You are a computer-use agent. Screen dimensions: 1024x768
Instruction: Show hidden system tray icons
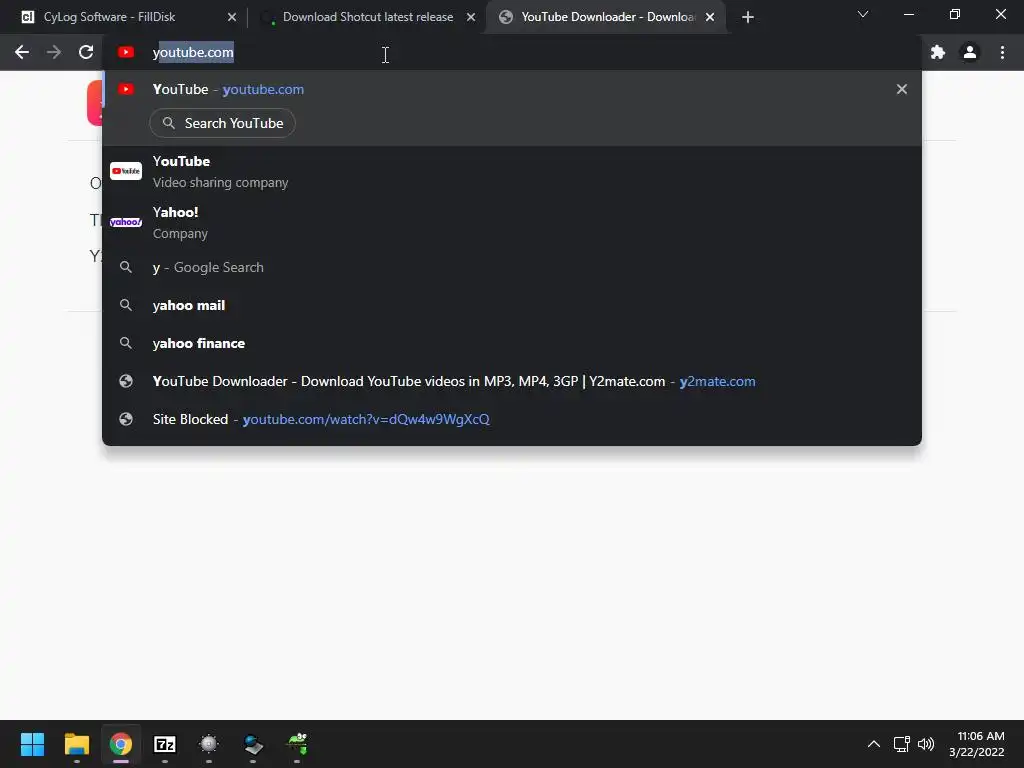pyautogui.click(x=874, y=744)
